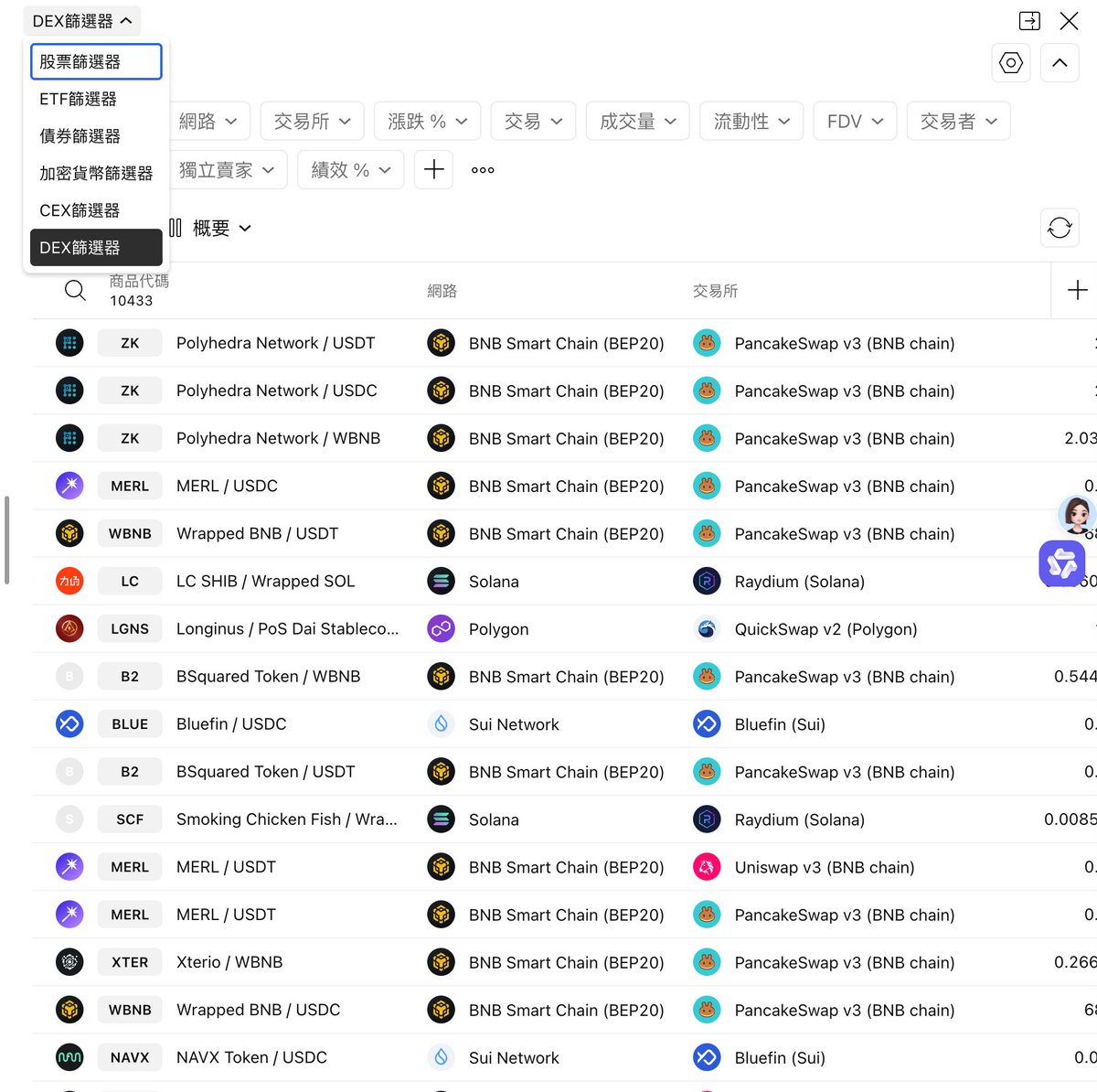Image resolution: width=1097 pixels, height=1092 pixels.
Task: Click PancakeSwap icon in Xterio / WBNB row
Action: point(707,962)
